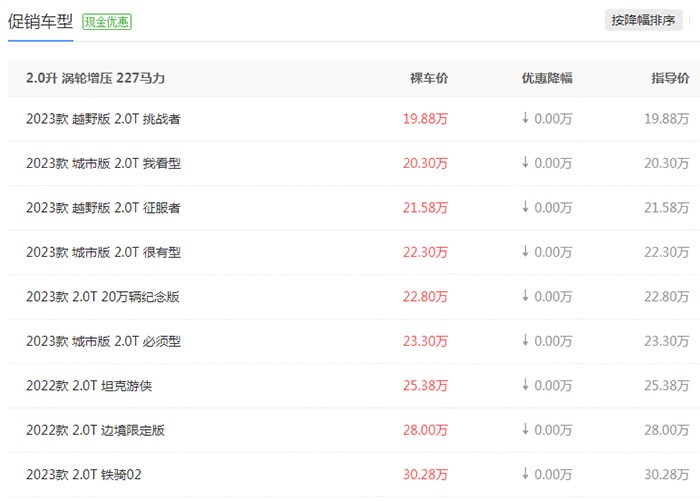Open 2023款 城市版 2.0T 很有型 model
The image size is (700, 501).
point(103,252)
